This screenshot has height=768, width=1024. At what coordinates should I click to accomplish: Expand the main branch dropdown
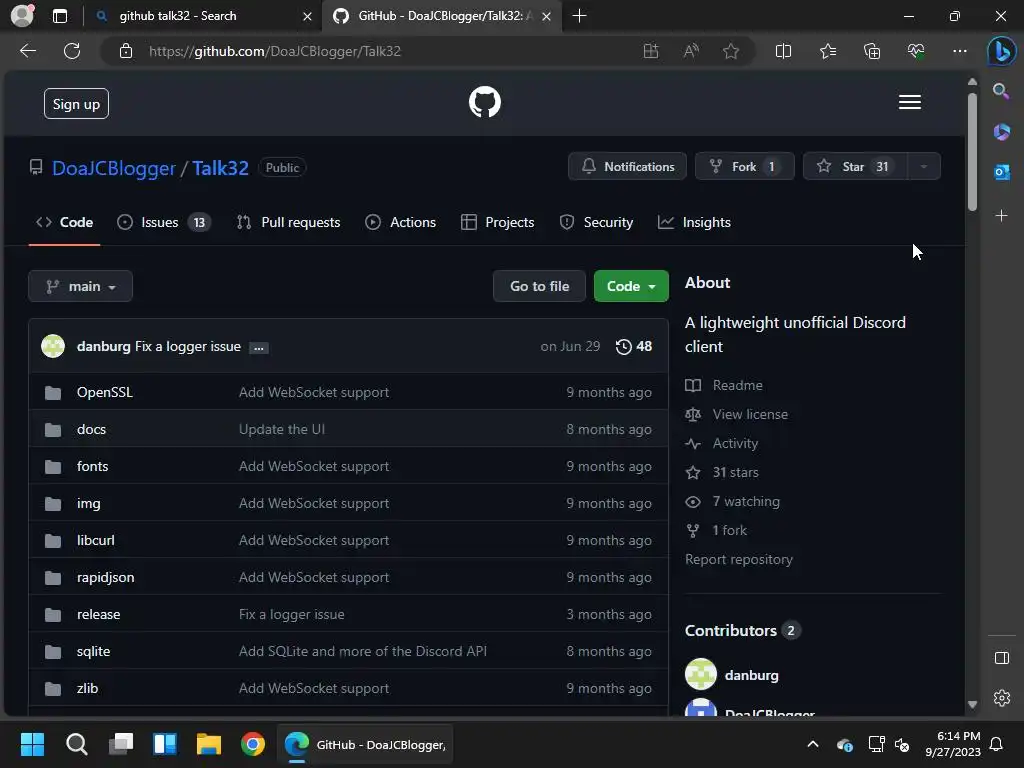80,286
